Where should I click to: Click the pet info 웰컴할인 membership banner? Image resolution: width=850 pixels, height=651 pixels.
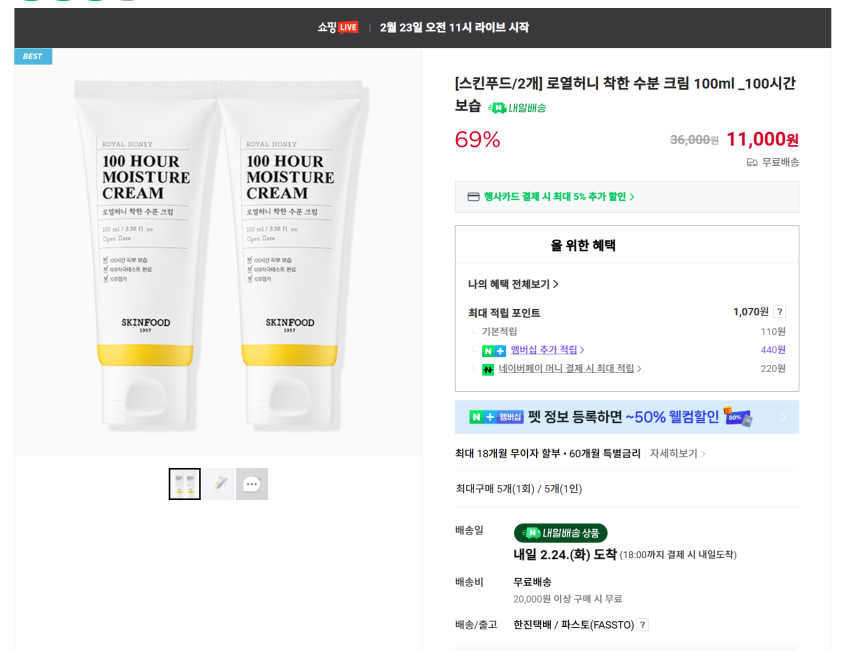(x=626, y=417)
